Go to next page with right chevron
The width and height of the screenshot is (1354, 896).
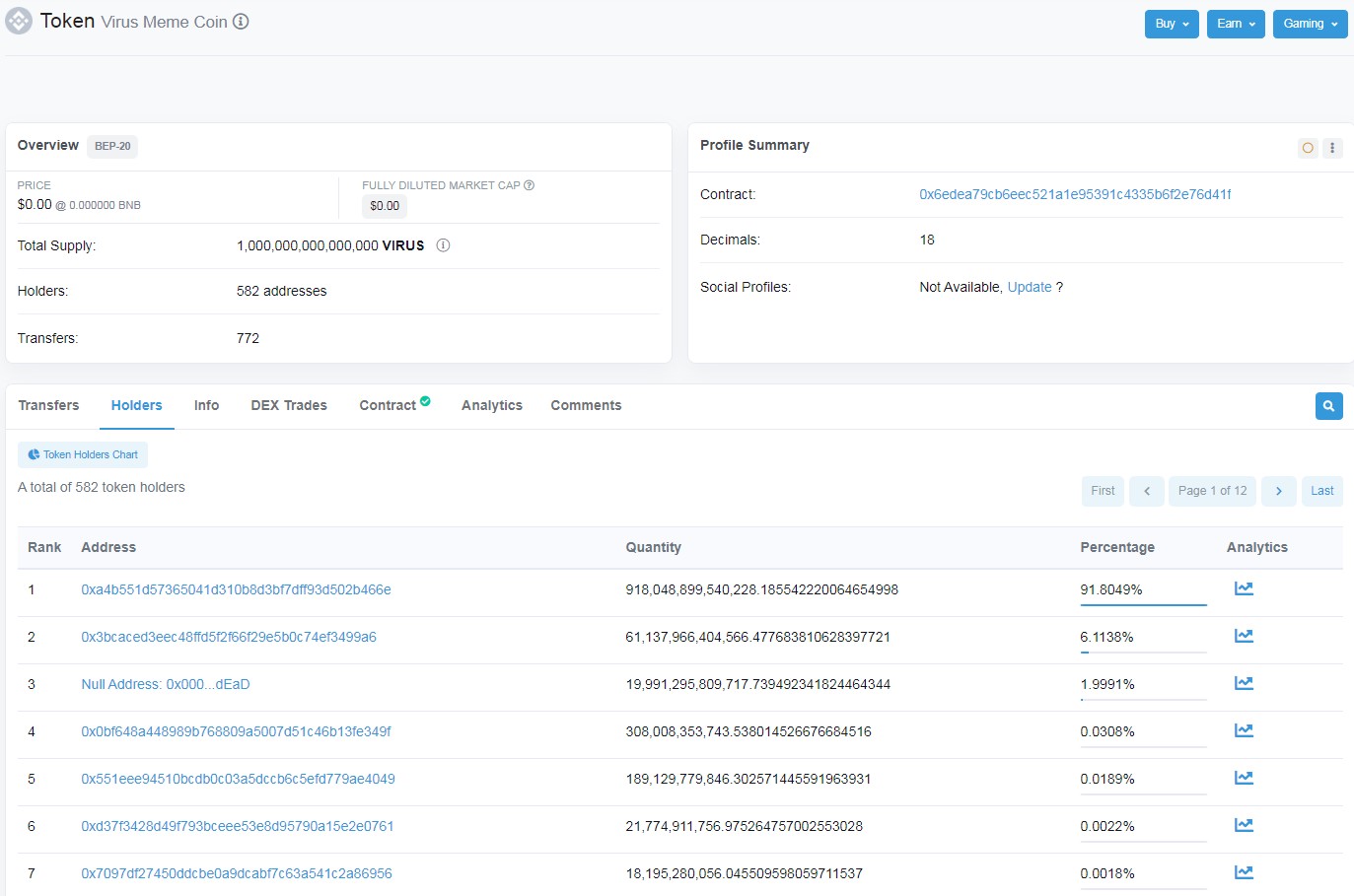[x=1279, y=491]
